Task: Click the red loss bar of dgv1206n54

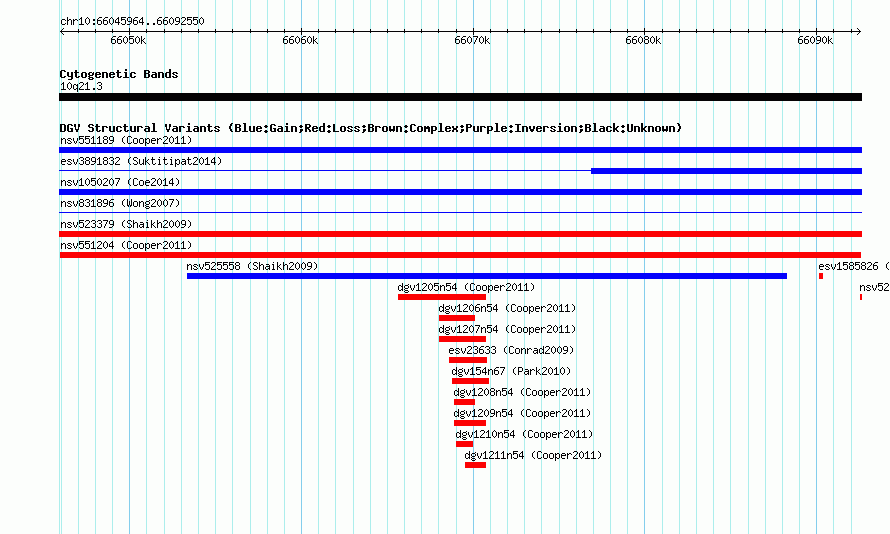Action: (x=457, y=318)
